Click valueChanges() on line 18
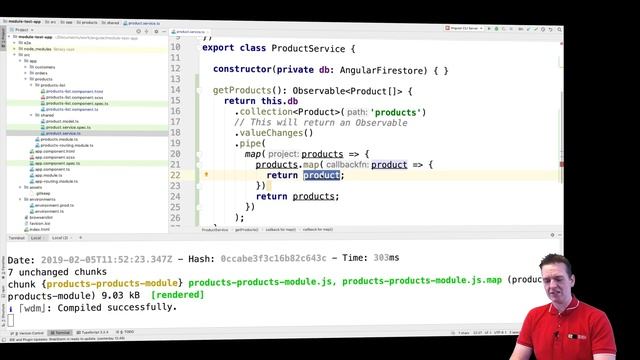640x360 pixels. pyautogui.click(x=276, y=133)
